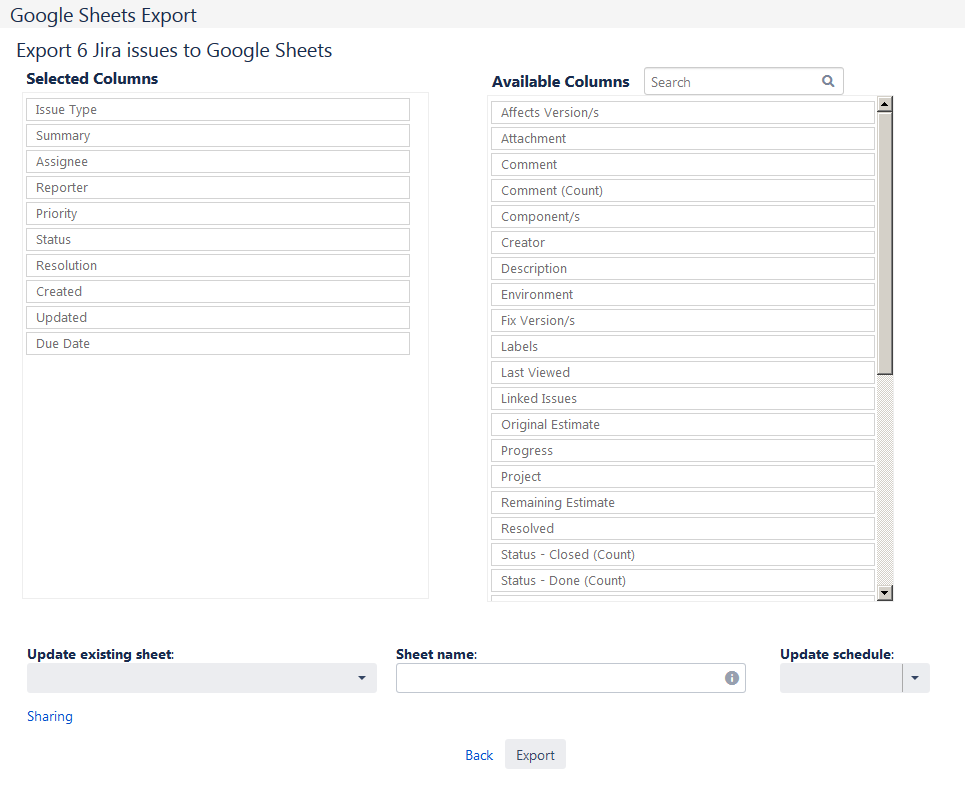The image size is (965, 787).
Task: Open the Update existing sheet dropdown
Action: pos(201,678)
